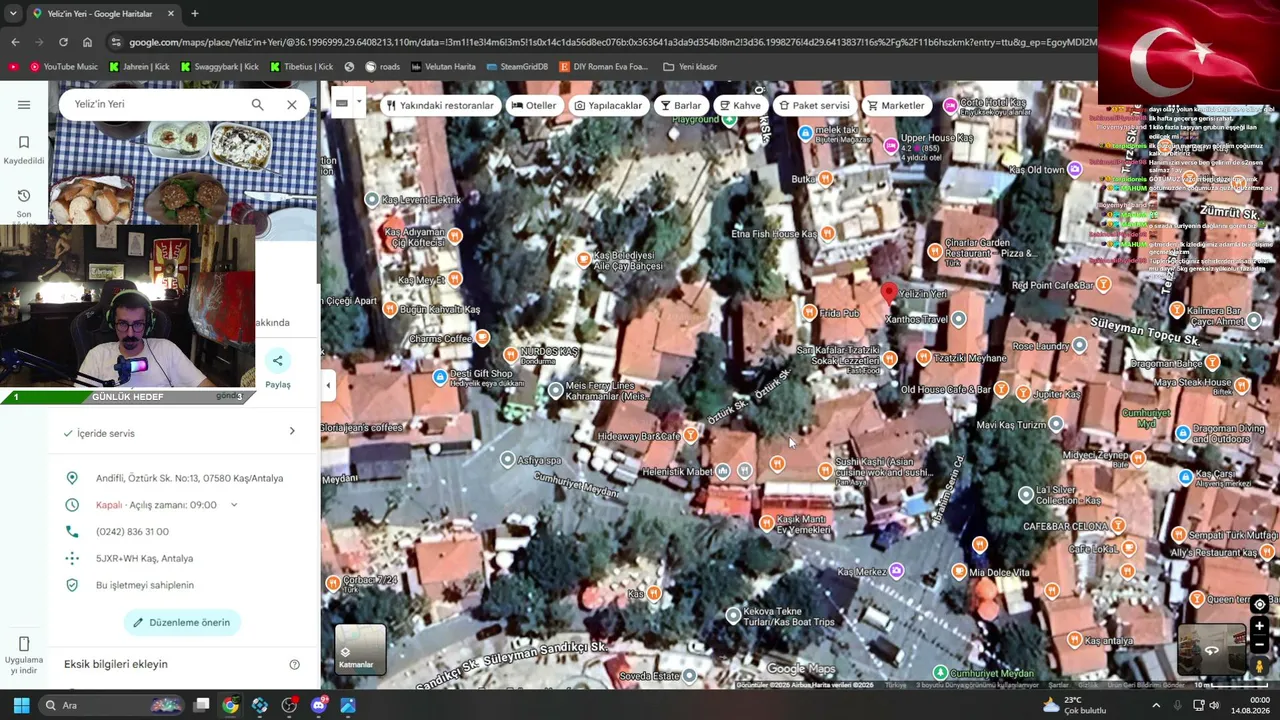Select the Oteller filter chip
Screen dimensions: 1280x720
tap(533, 105)
